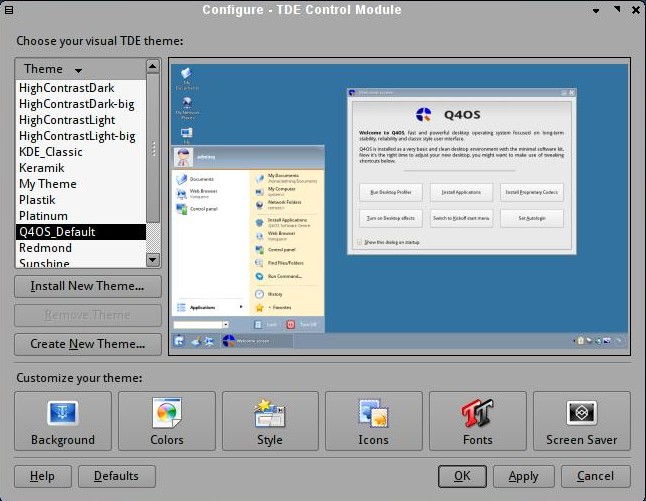Click Install New Theme button
This screenshot has width=646, height=501.
(x=88, y=286)
